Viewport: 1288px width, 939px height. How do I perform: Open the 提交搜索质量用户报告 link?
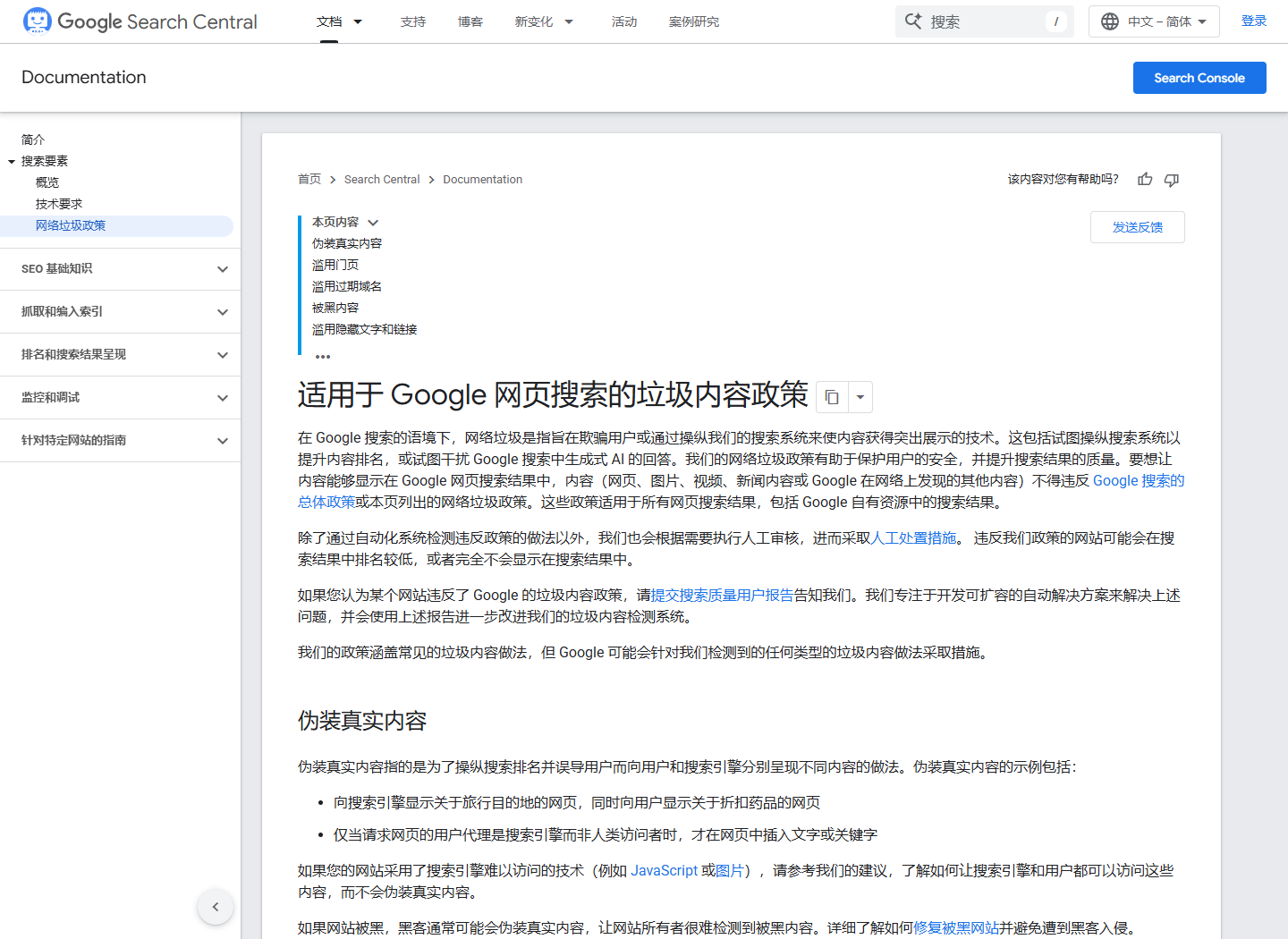point(723,595)
